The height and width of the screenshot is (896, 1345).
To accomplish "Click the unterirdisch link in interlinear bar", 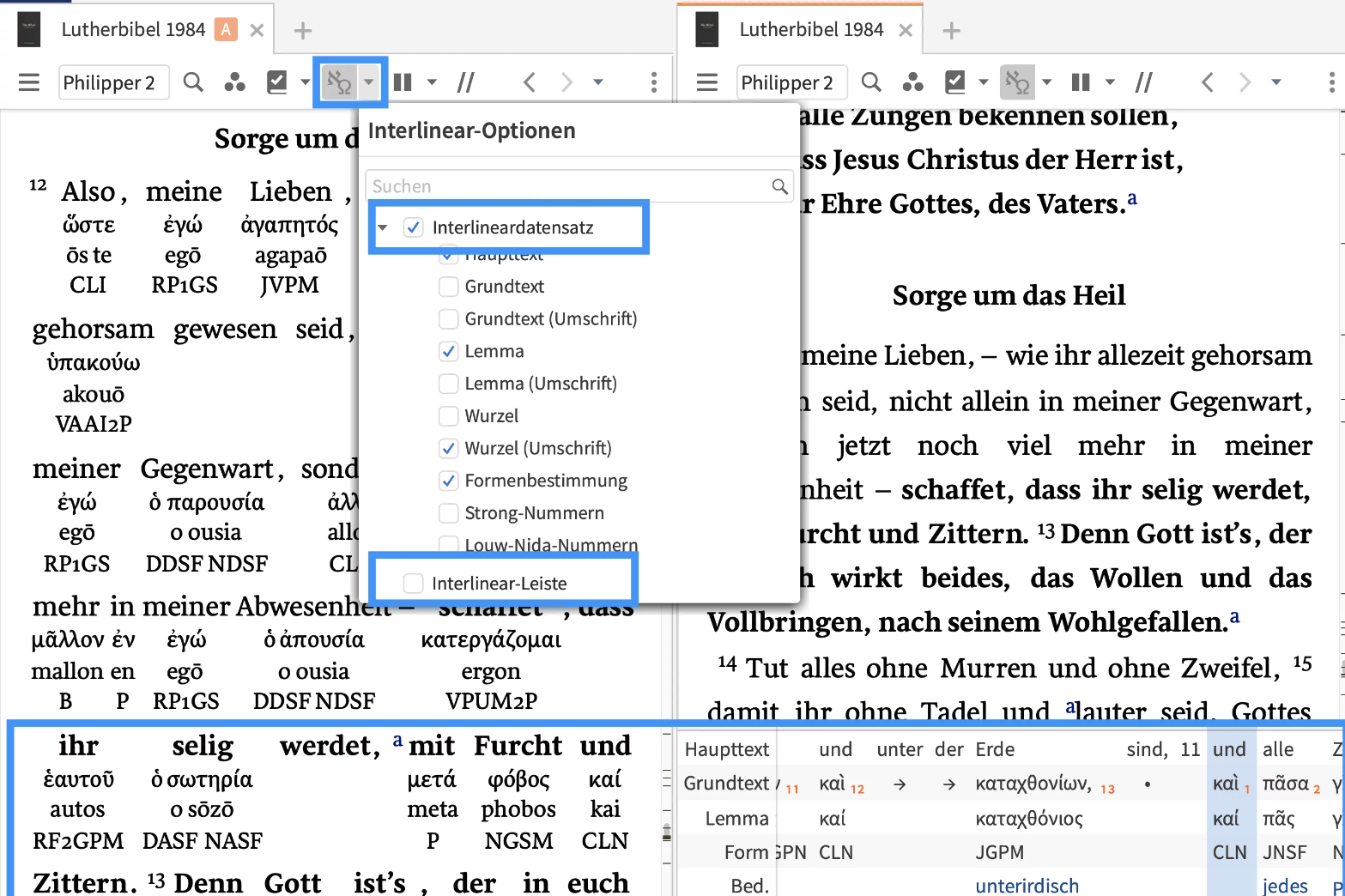I will 1027,886.
